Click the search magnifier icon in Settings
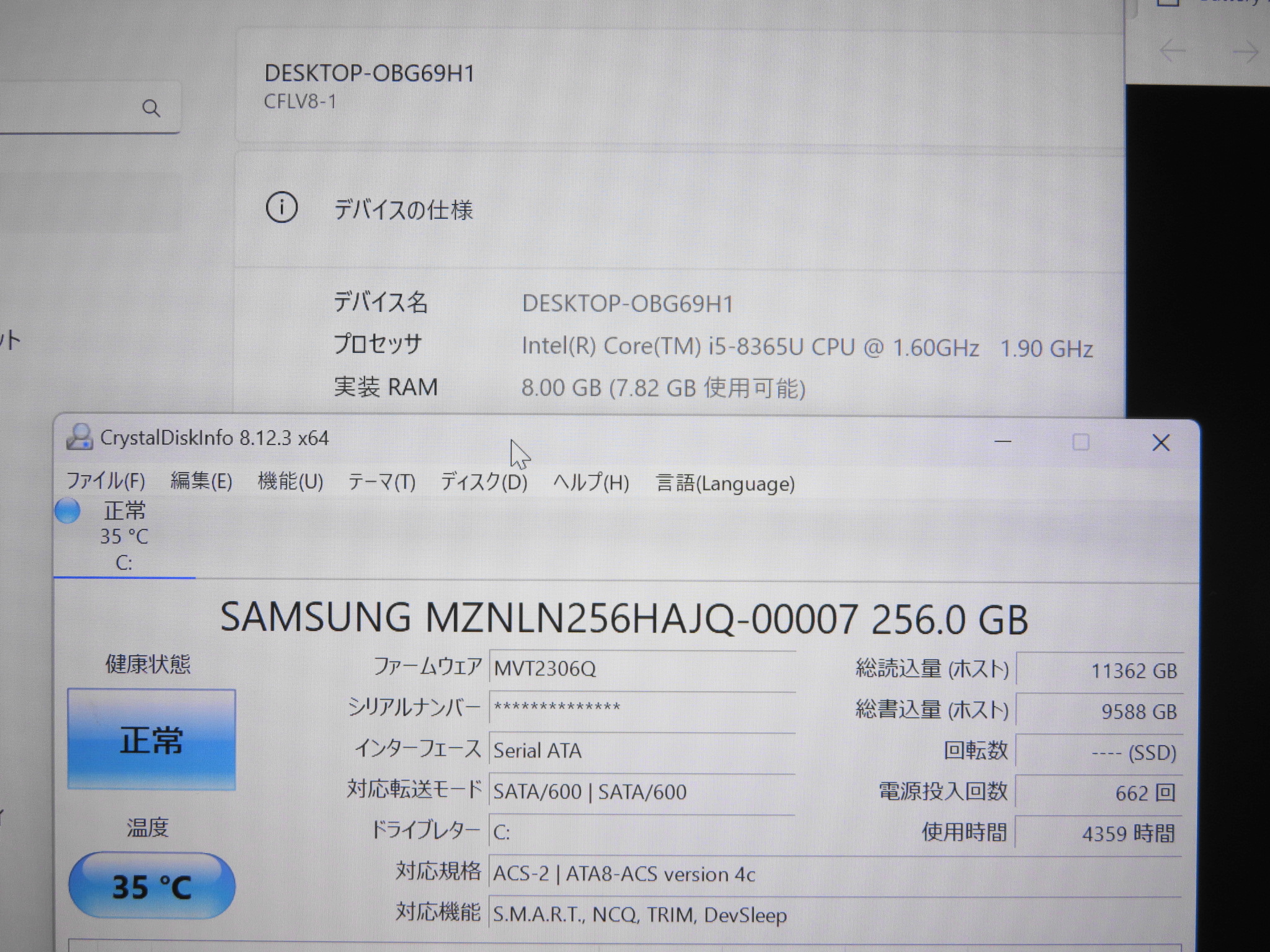This screenshot has height=952, width=1270. (151, 108)
